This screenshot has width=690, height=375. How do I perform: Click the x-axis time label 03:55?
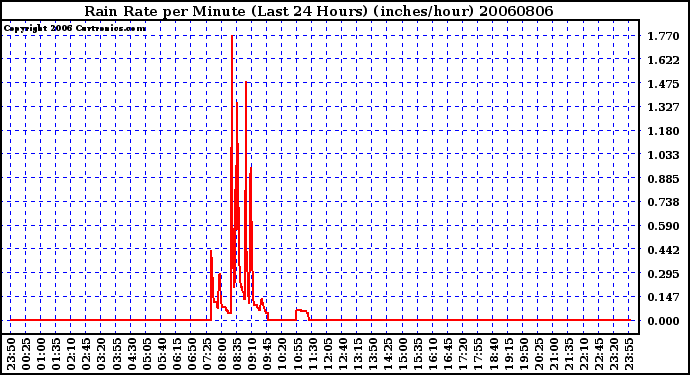pos(117,354)
